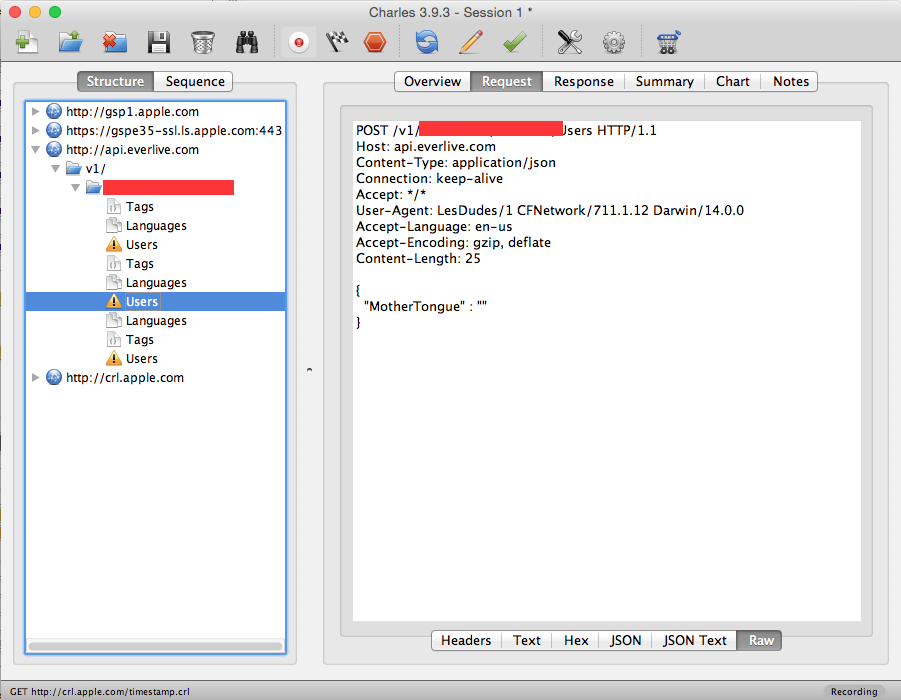
Task: Open Find with binoculars icon
Action: (x=247, y=43)
